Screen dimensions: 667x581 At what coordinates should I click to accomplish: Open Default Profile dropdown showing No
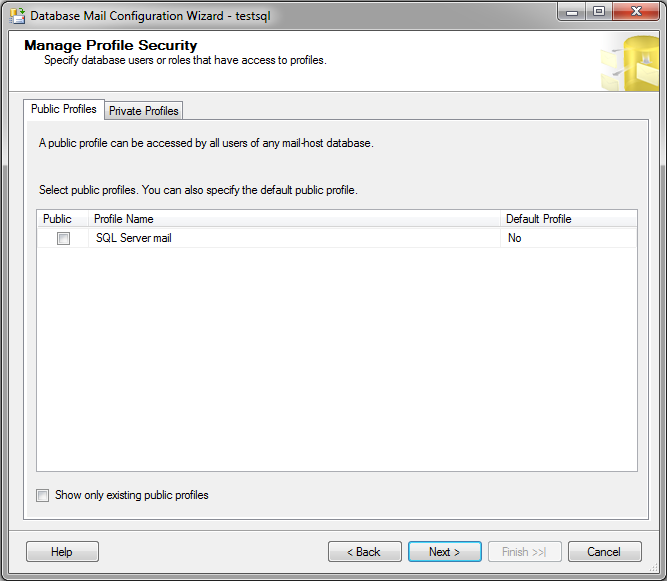pos(568,238)
